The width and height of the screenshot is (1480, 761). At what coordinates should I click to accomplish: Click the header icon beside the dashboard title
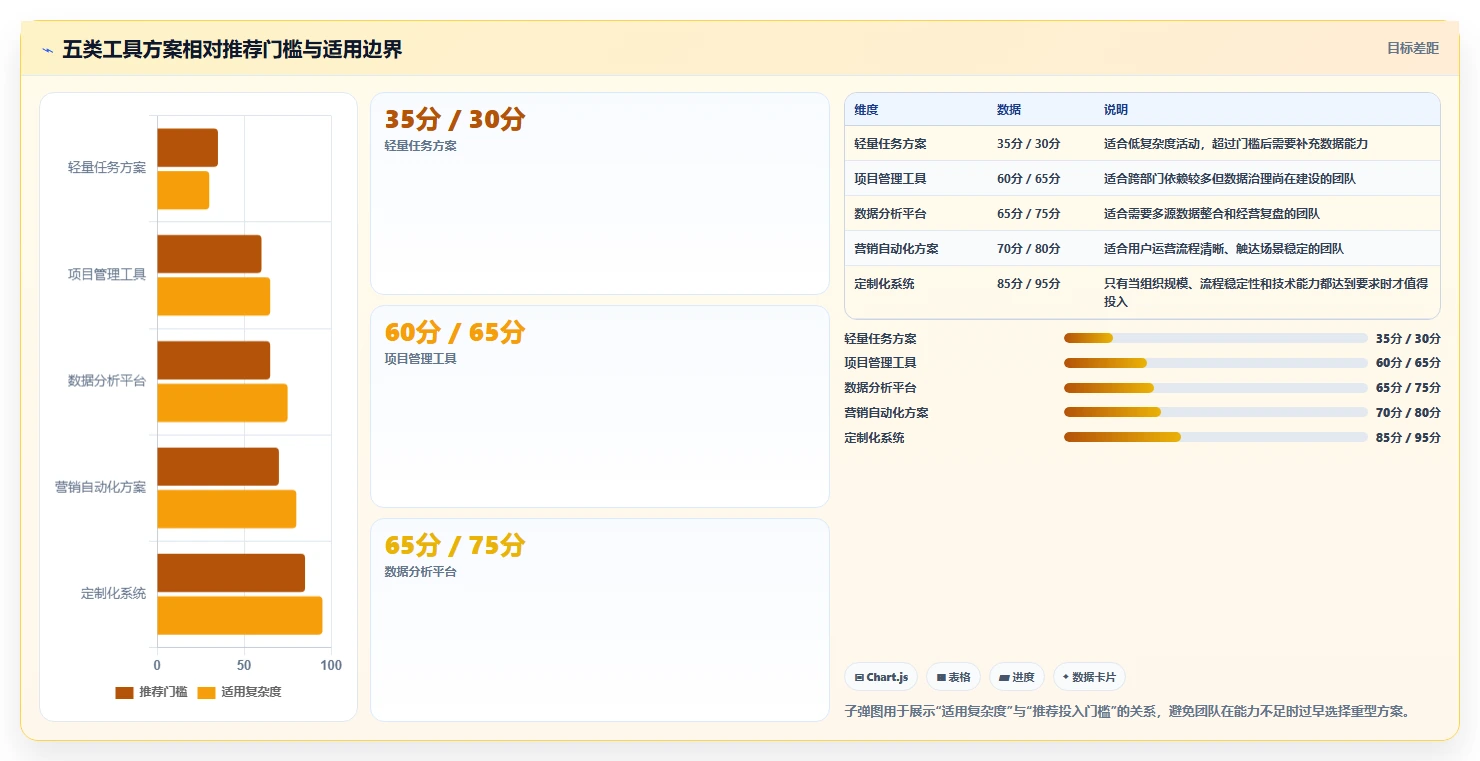[x=47, y=50]
